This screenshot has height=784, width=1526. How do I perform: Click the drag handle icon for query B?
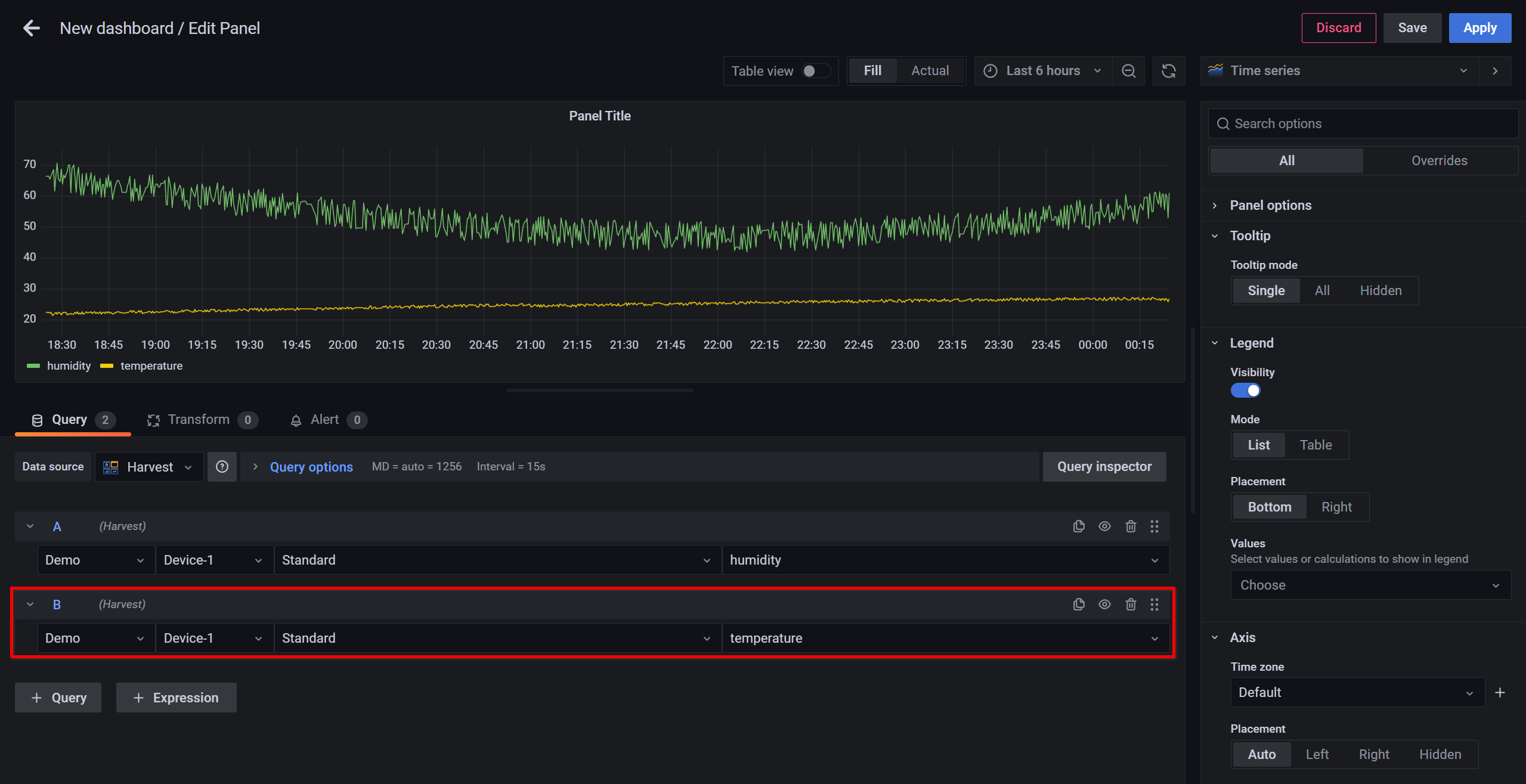[x=1154, y=604]
